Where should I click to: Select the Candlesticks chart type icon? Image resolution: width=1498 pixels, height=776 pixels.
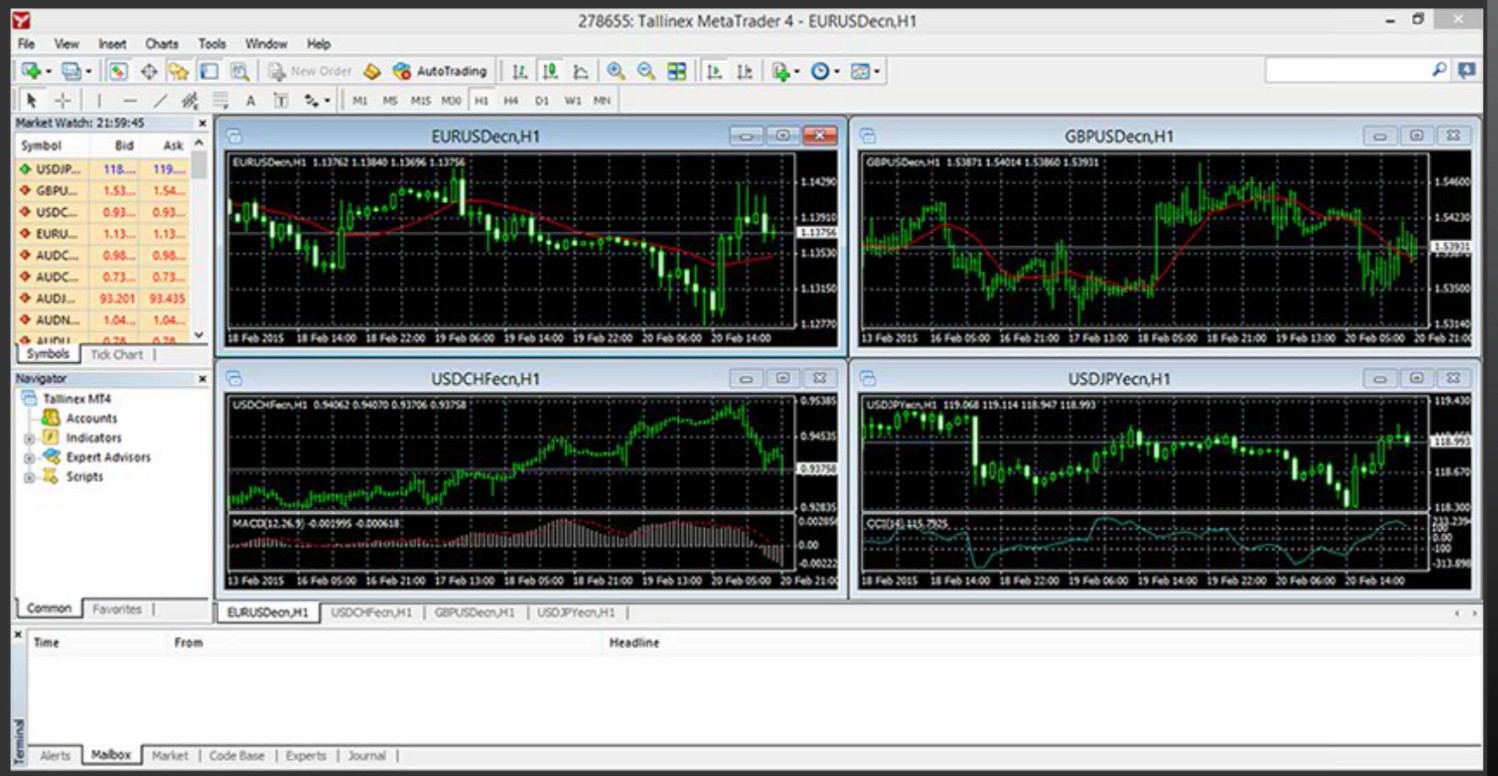[x=550, y=71]
